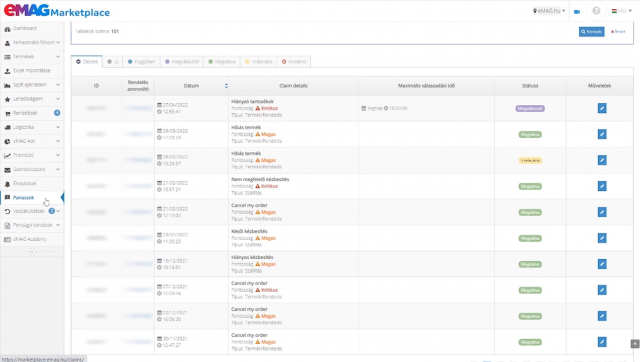Edit the Cancel my order claim dated 07/12/2021
This screenshot has width=640, height=362.
(x=602, y=290)
